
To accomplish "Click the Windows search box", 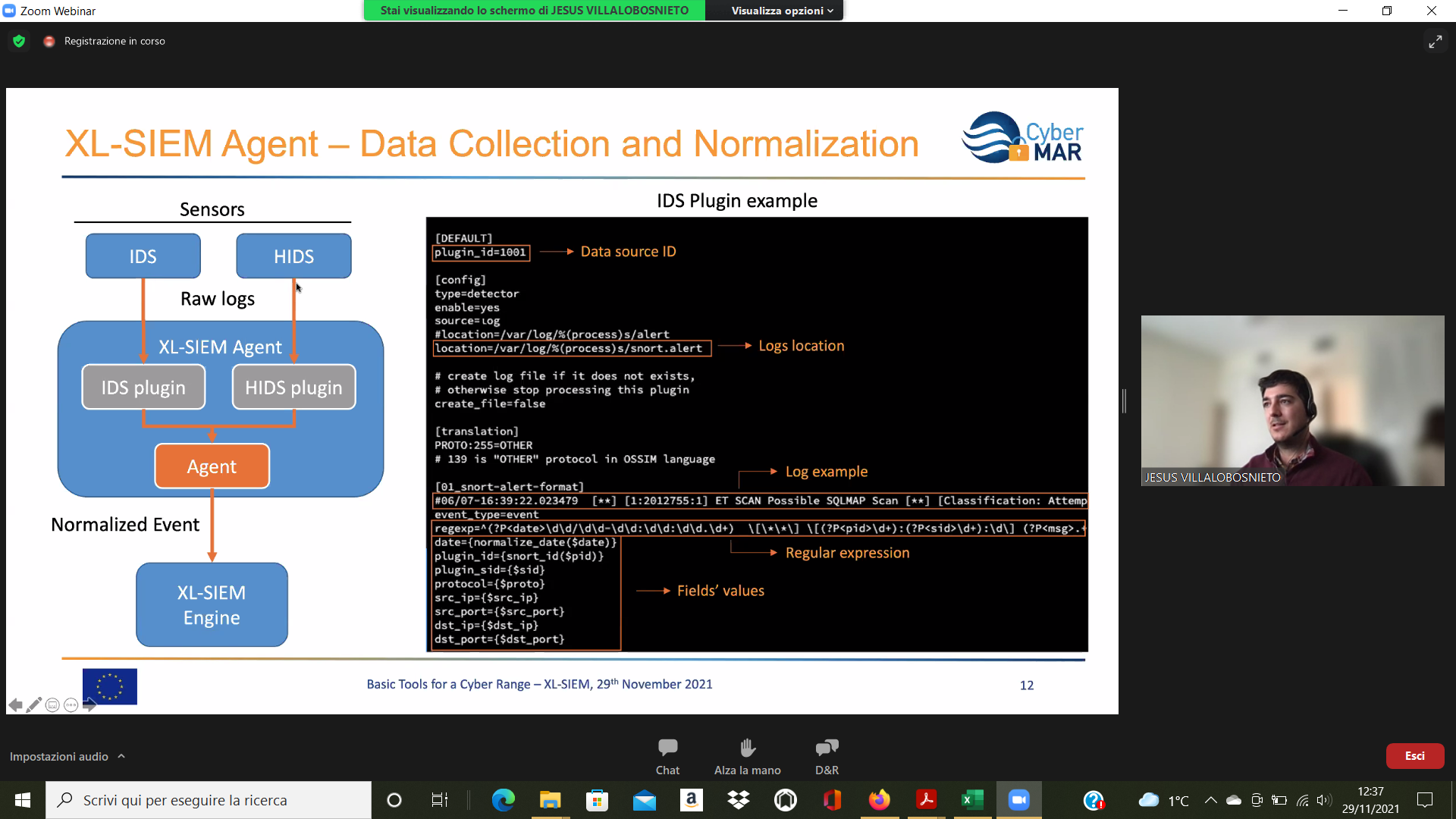I will [209, 800].
